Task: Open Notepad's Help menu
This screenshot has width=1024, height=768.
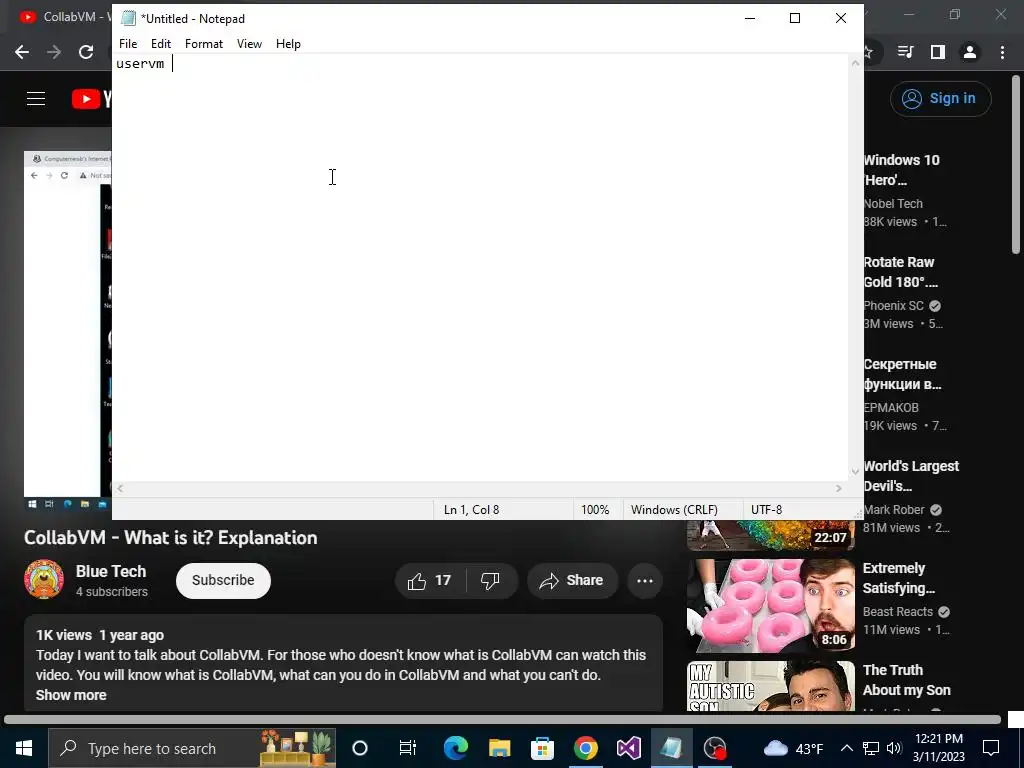Action: coord(288,44)
